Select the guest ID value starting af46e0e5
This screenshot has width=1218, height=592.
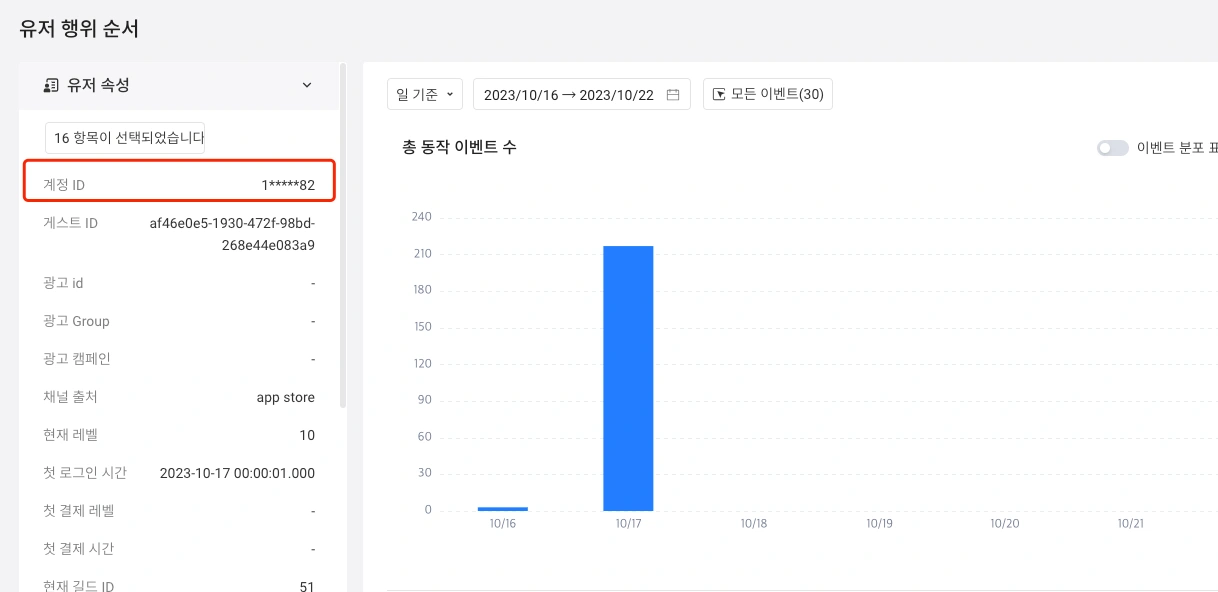pos(232,234)
